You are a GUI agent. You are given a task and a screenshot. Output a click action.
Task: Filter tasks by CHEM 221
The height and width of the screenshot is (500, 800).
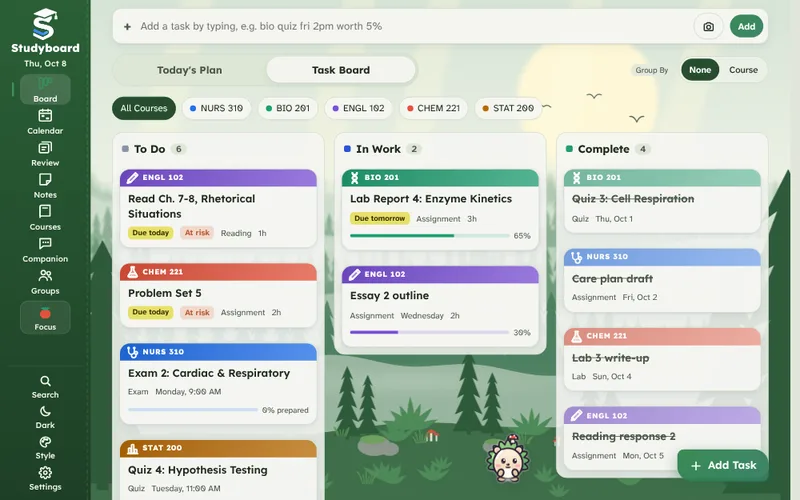tap(433, 108)
